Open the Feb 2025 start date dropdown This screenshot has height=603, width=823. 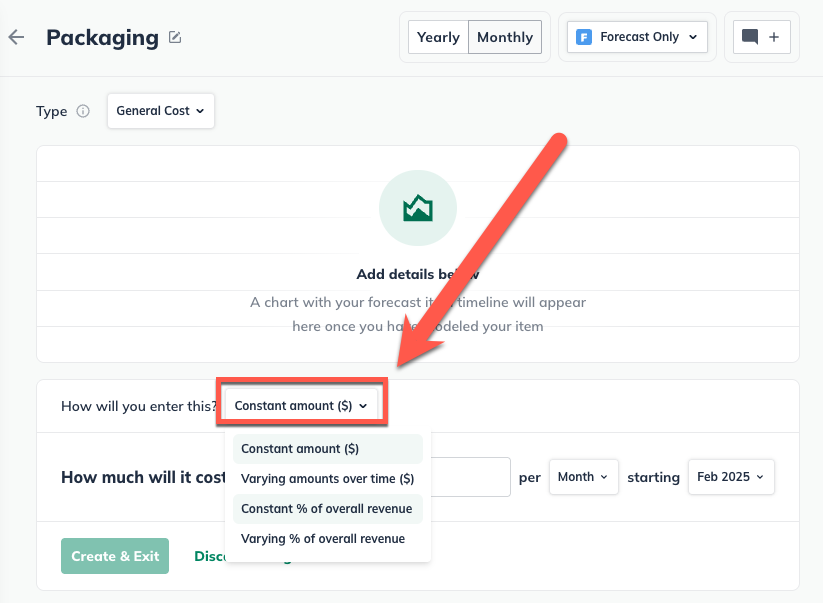click(x=730, y=477)
